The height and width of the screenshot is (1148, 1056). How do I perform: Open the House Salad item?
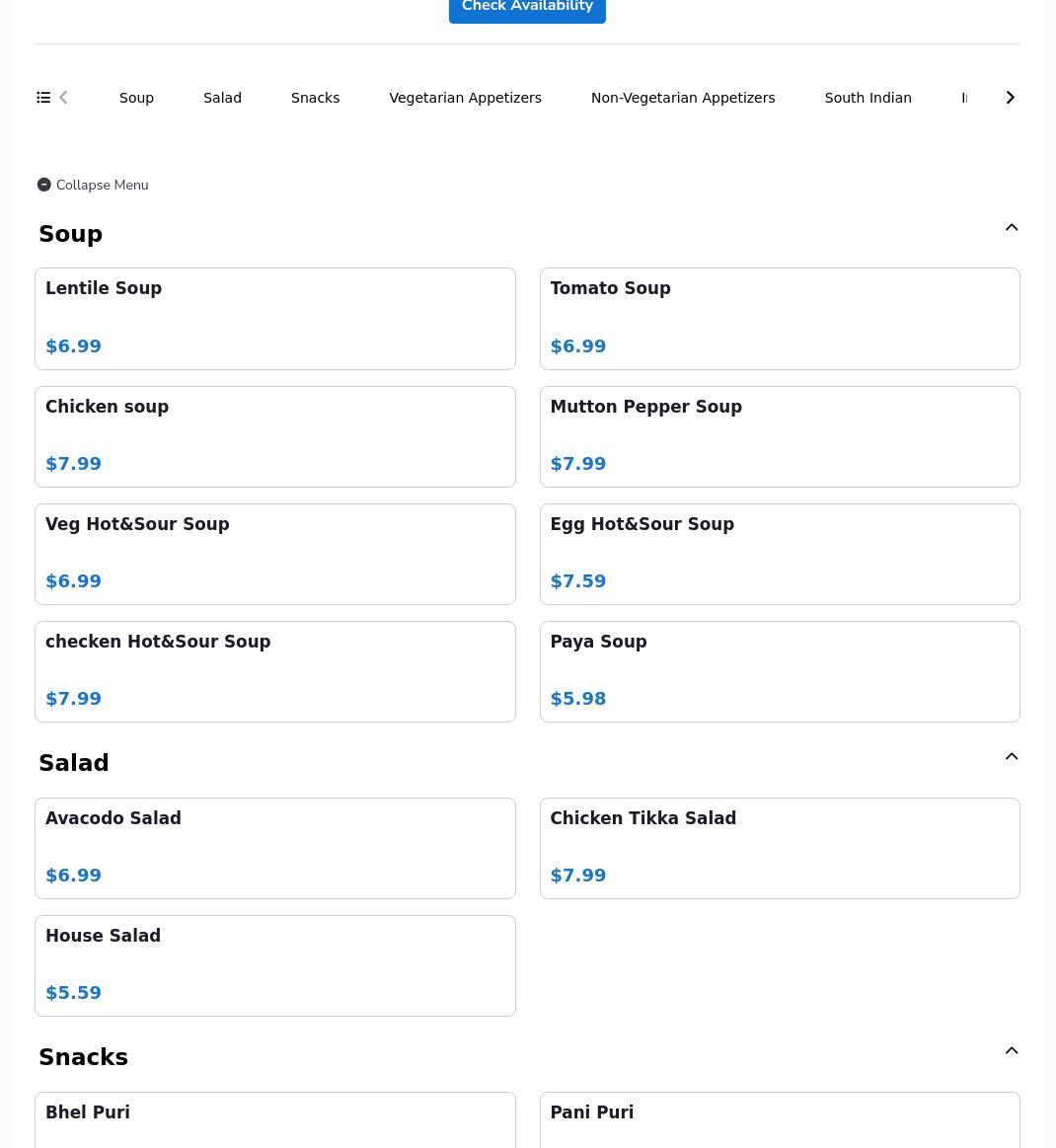[275, 965]
